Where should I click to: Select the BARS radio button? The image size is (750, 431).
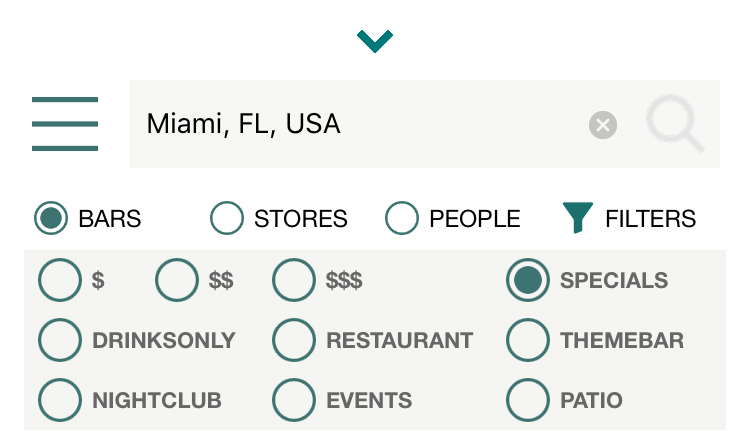pyautogui.click(x=51, y=218)
